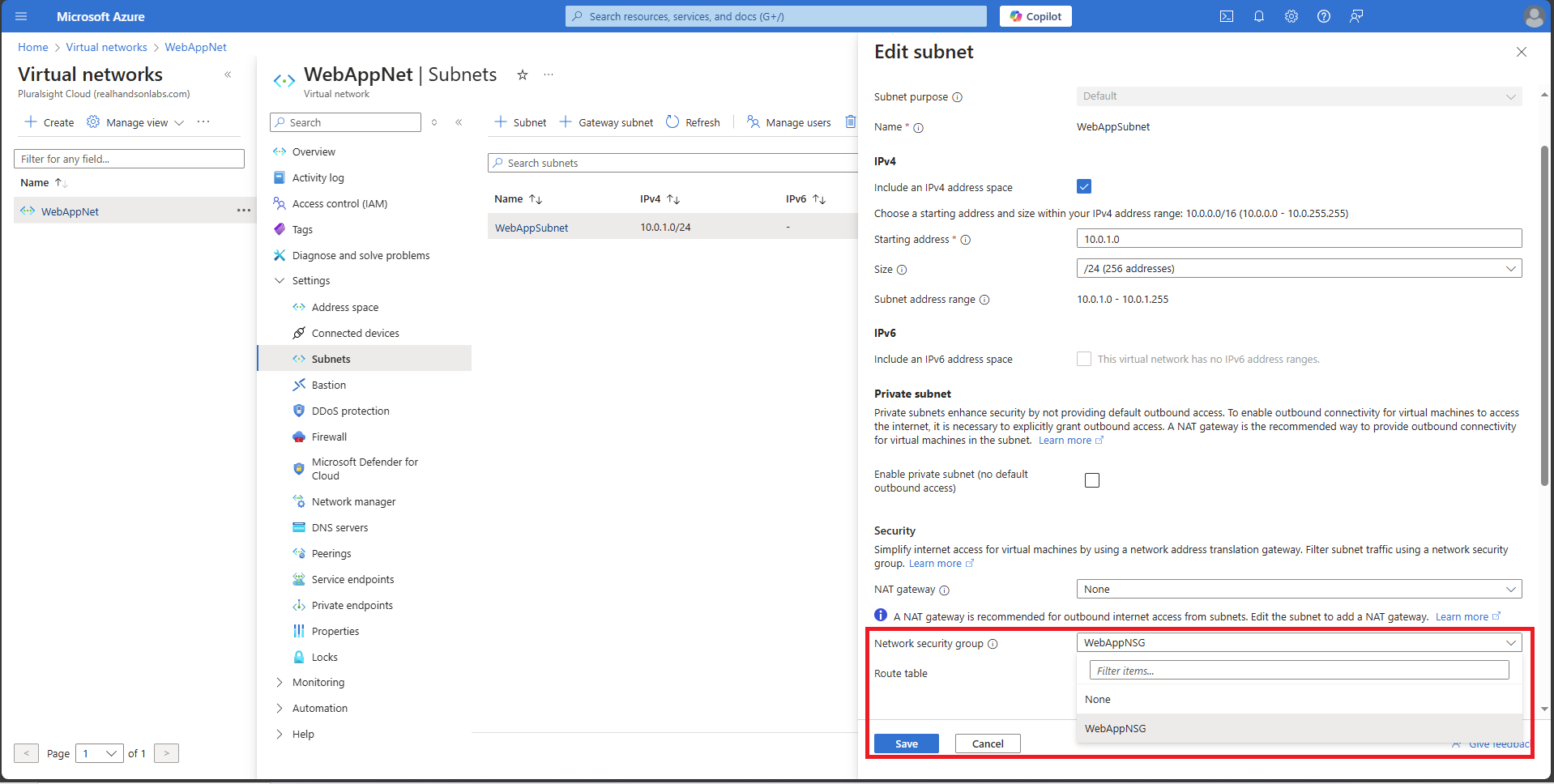Open the help question mark menu

pyautogui.click(x=1324, y=16)
